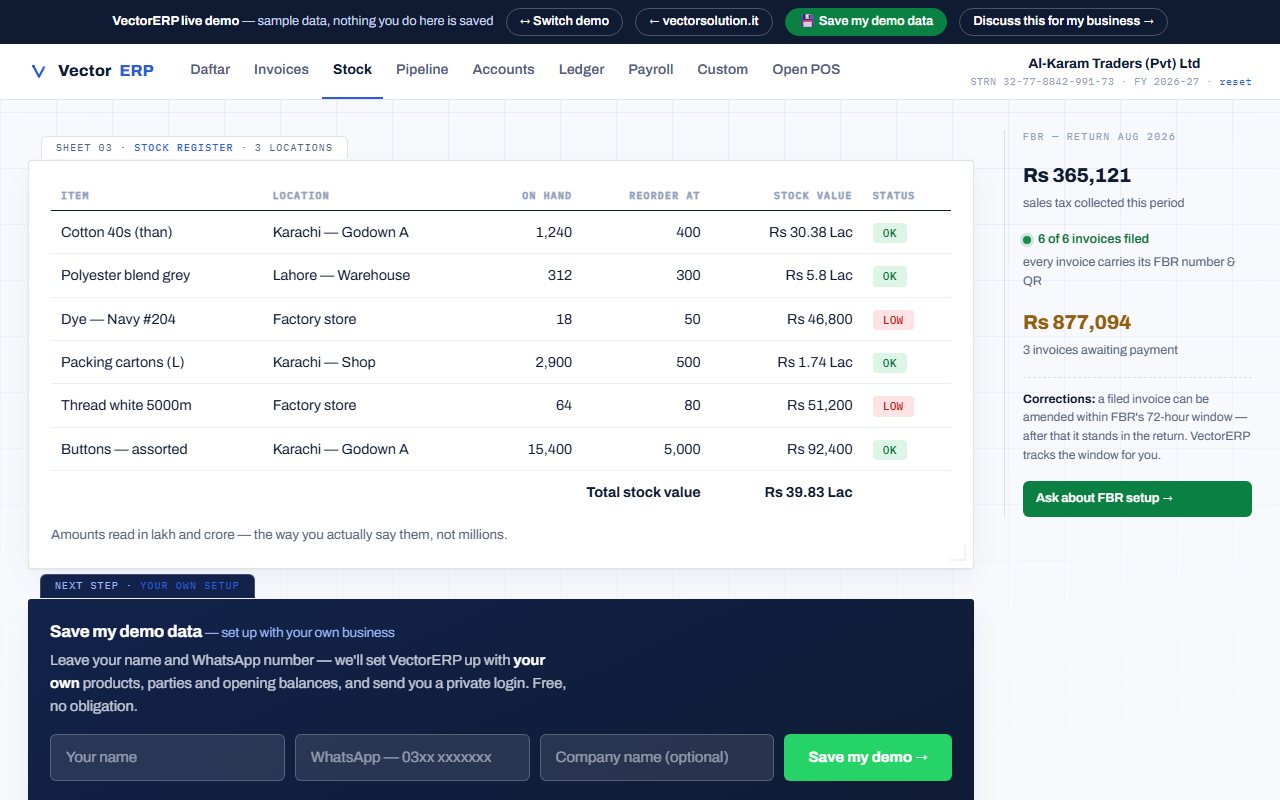The width and height of the screenshot is (1280, 800).
Task: Click the Rs 39.83 Lac total value
Action: coord(809,492)
